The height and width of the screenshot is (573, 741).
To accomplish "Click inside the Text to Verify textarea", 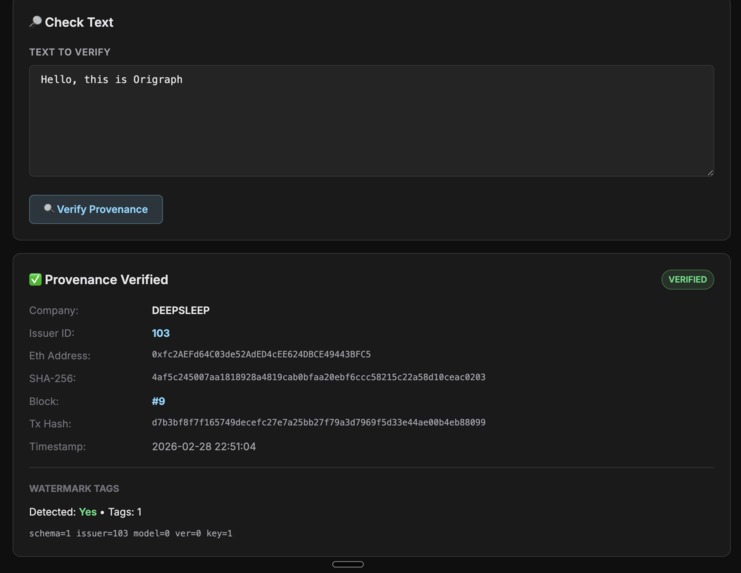I will [x=371, y=121].
